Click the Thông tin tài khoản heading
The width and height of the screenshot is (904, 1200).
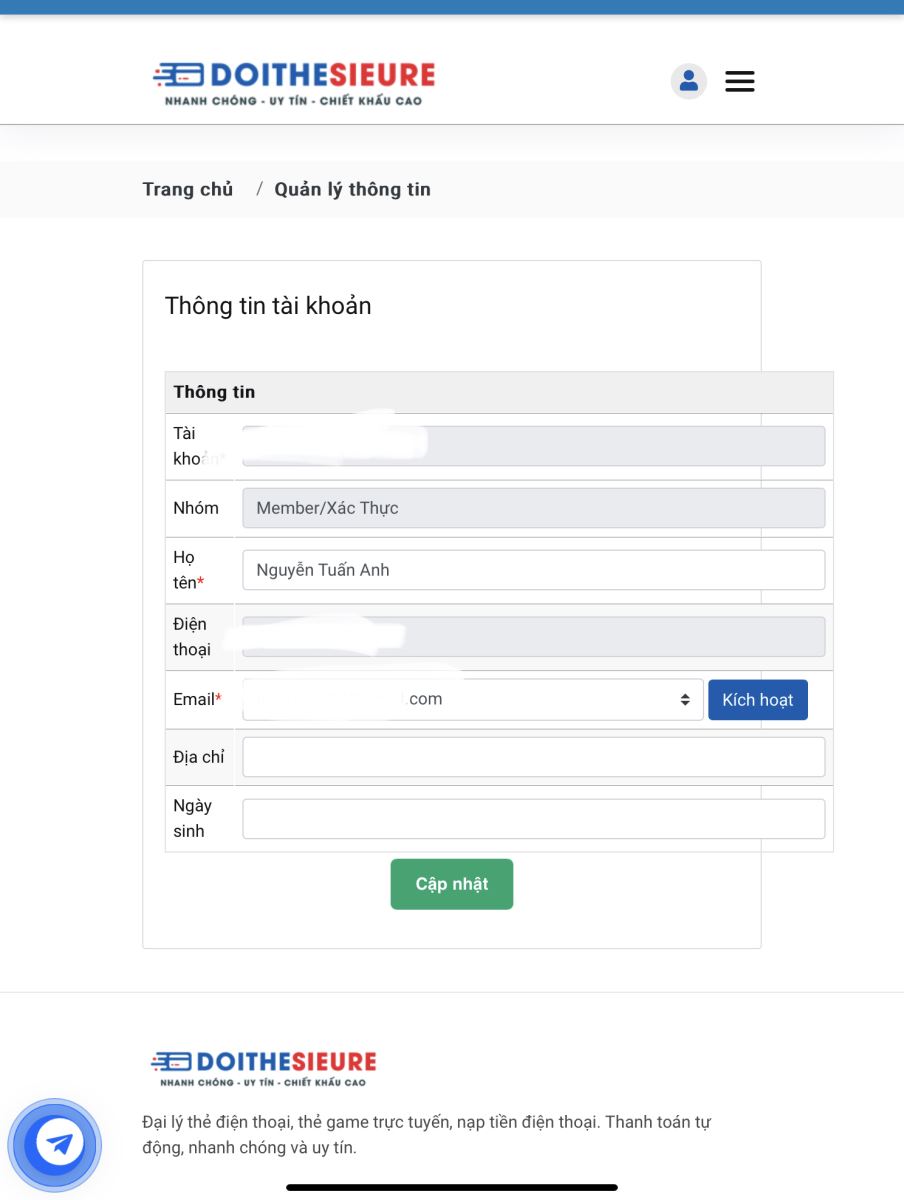(268, 306)
